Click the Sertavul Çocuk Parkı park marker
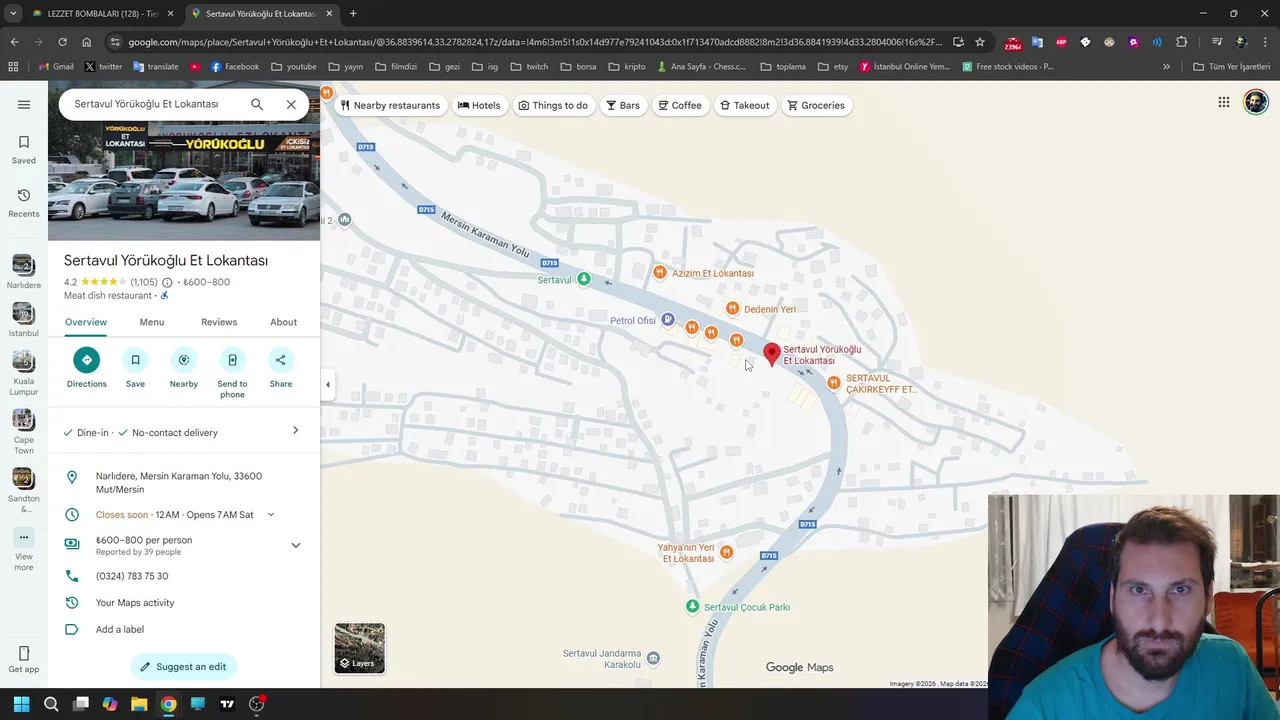Screen dimensions: 1280x720 click(692, 607)
